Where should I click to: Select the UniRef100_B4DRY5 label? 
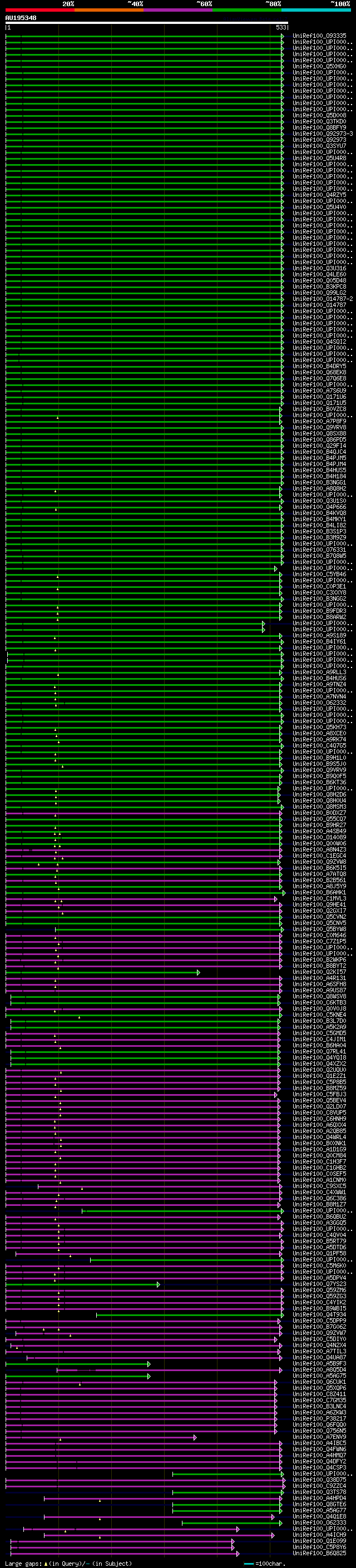319,366
